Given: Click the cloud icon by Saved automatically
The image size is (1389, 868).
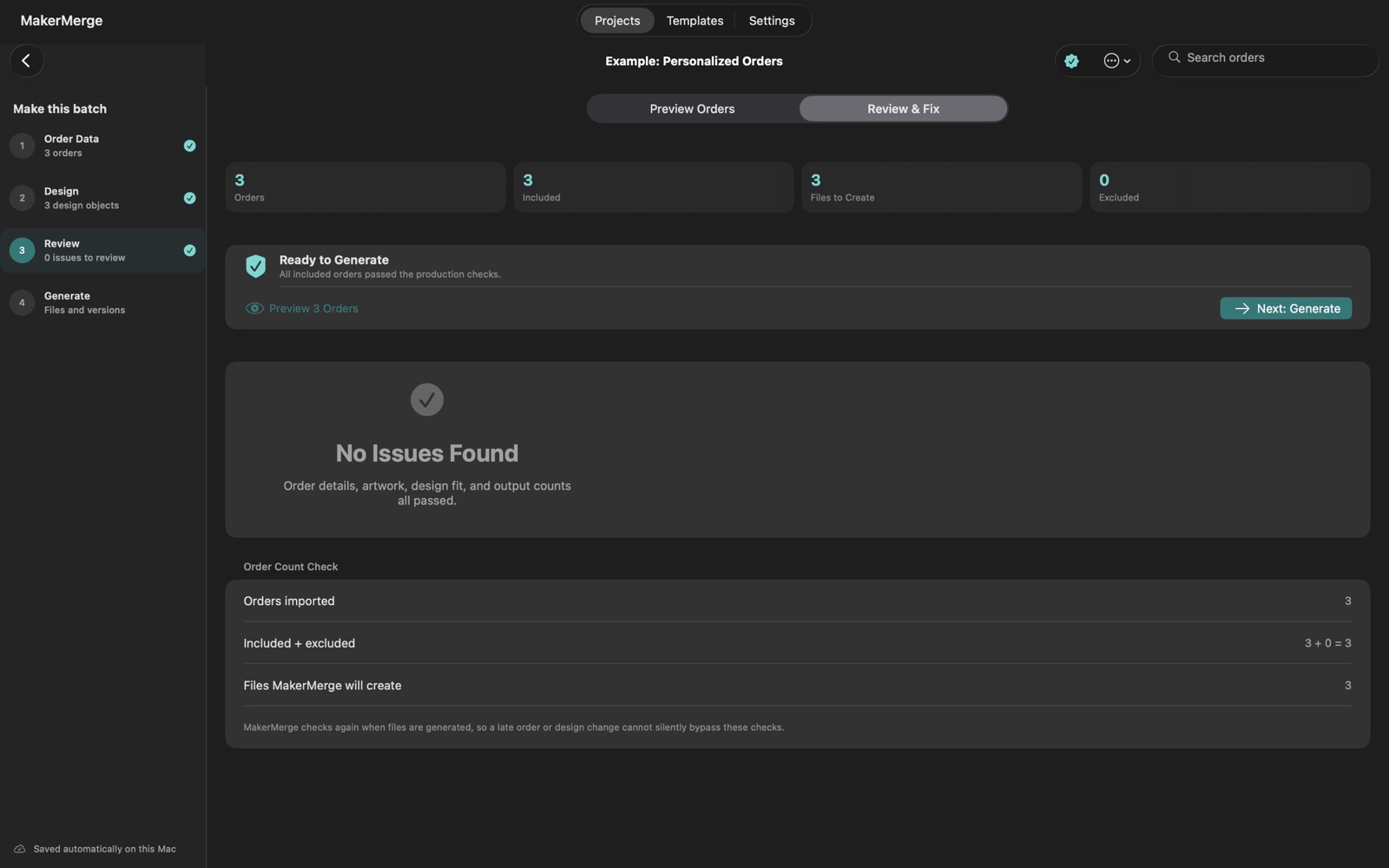Looking at the screenshot, I should click(19, 849).
